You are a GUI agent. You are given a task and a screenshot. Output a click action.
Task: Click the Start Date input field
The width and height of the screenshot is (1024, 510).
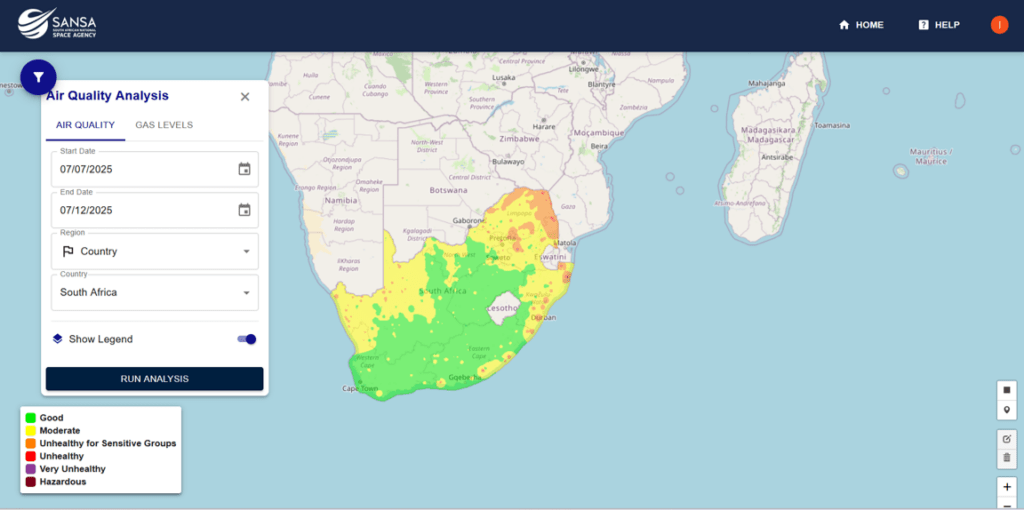[x=140, y=169]
